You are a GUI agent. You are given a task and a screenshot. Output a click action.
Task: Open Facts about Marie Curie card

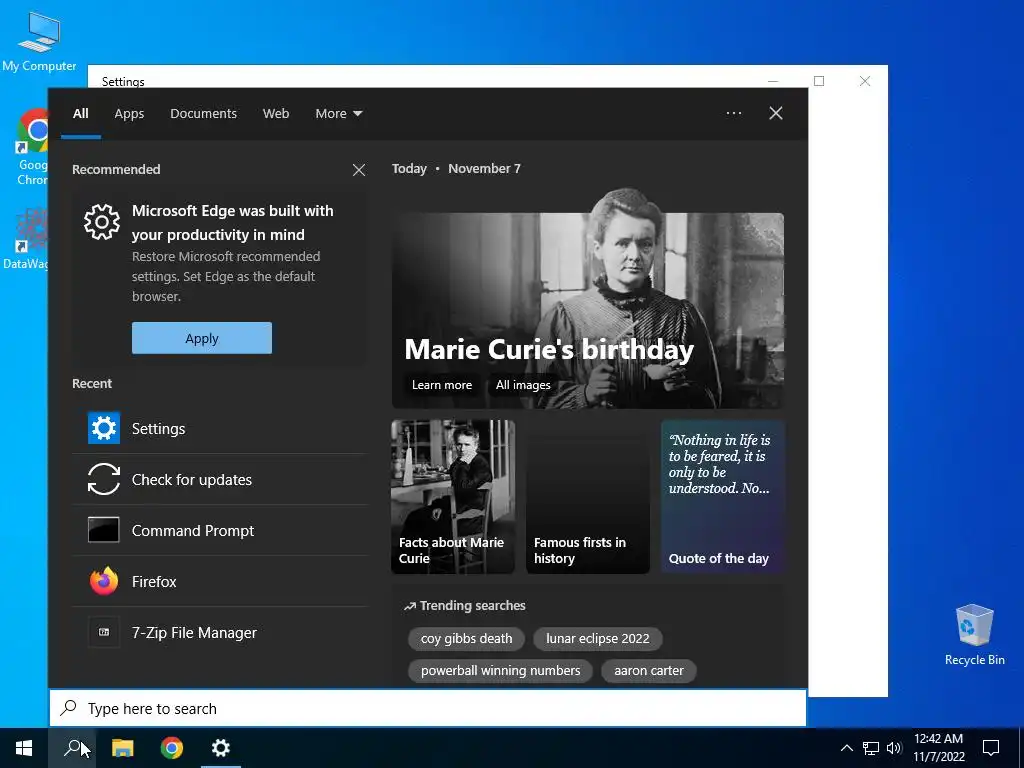(453, 496)
